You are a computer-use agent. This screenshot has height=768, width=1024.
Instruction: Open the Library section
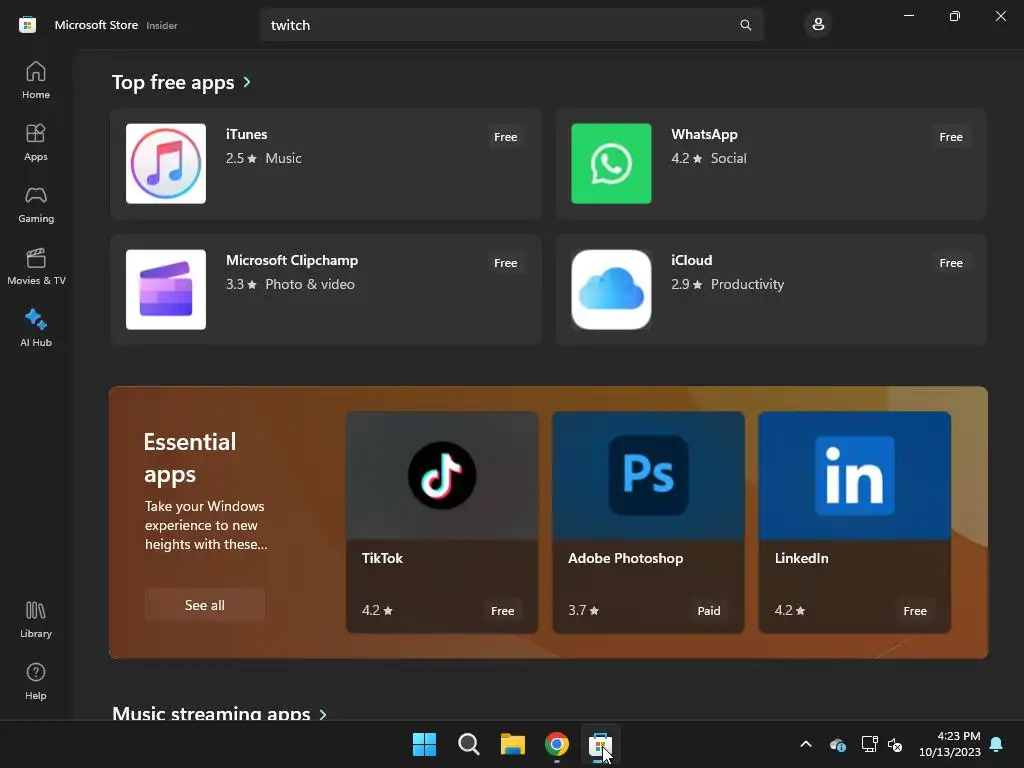(36, 619)
